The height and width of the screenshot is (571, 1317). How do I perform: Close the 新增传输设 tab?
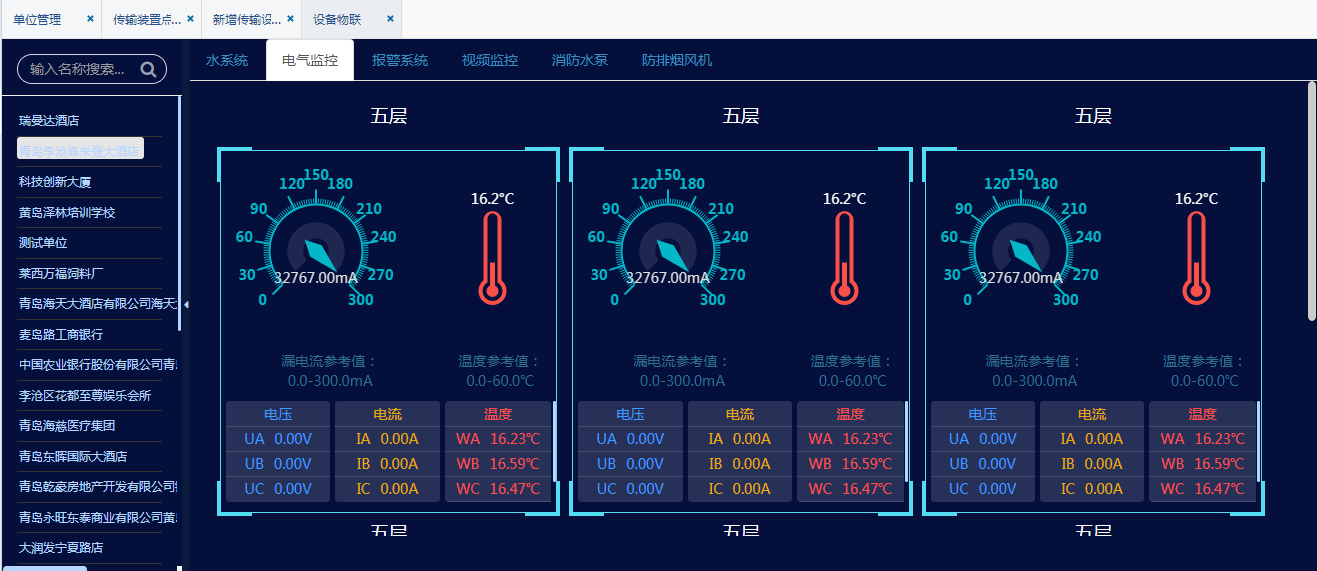[290, 19]
